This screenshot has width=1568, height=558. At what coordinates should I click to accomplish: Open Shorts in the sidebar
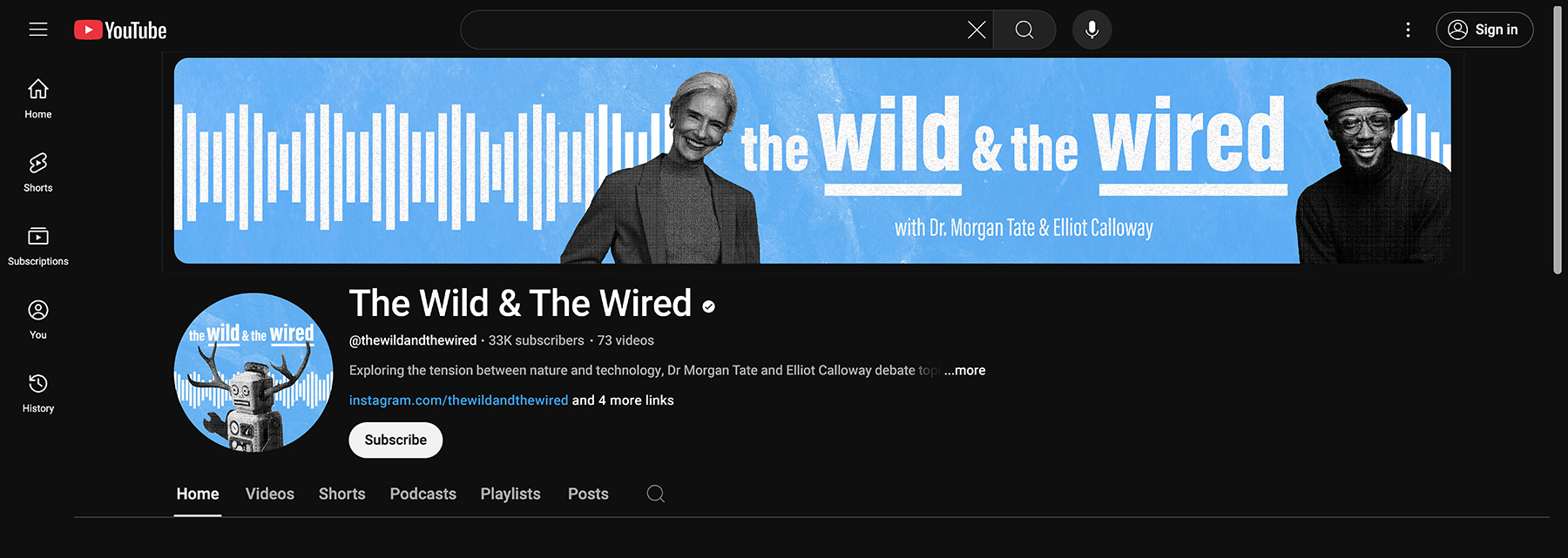[38, 172]
